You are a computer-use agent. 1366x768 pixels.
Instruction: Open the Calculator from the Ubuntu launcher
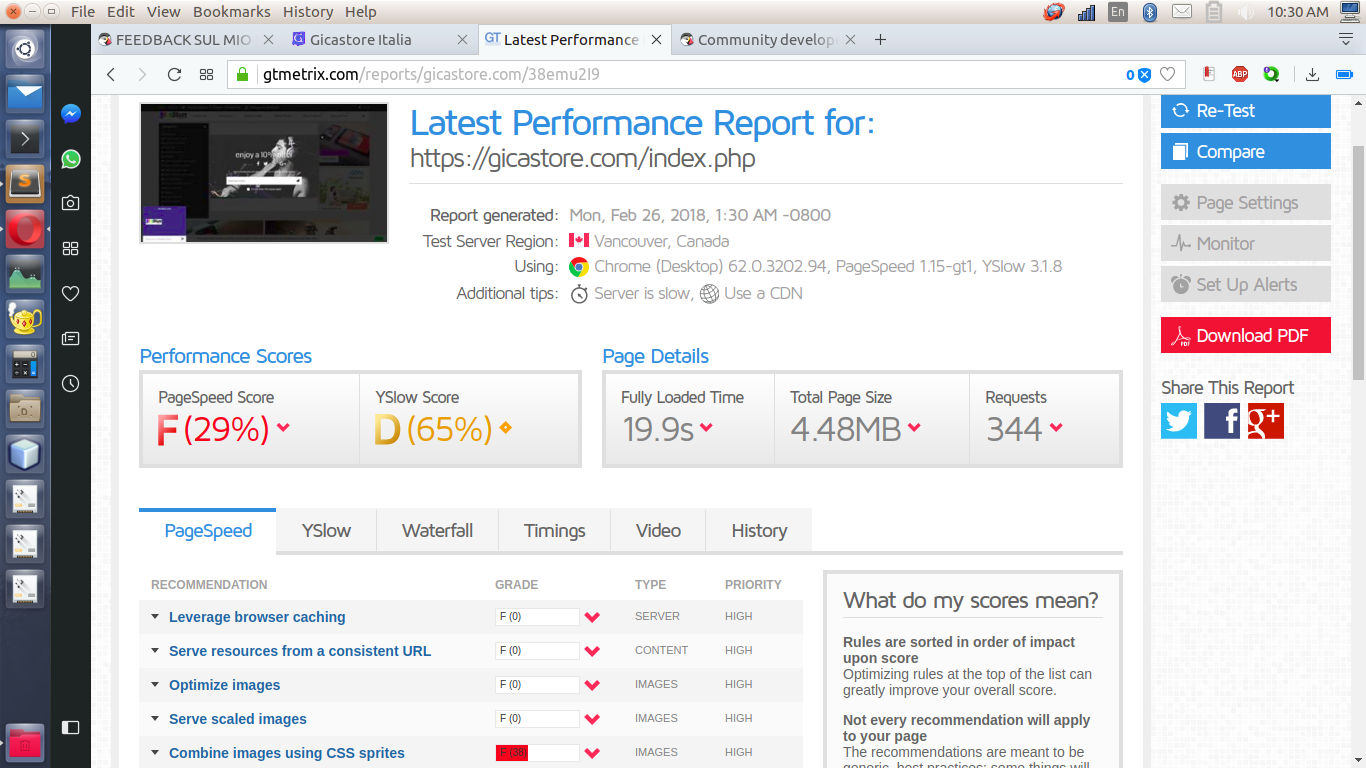pyautogui.click(x=25, y=364)
